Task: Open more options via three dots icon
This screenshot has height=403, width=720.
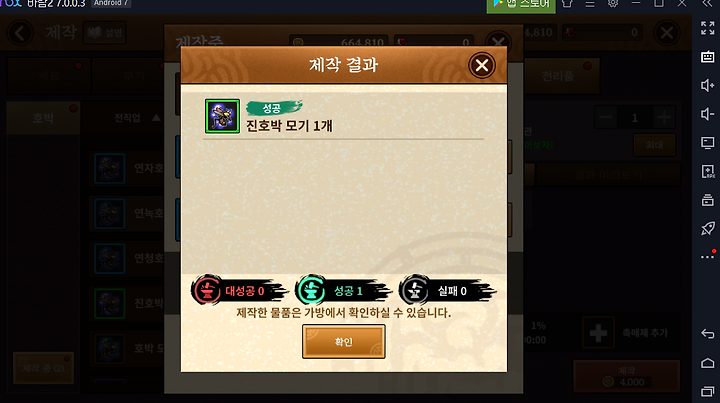Action: tap(707, 257)
